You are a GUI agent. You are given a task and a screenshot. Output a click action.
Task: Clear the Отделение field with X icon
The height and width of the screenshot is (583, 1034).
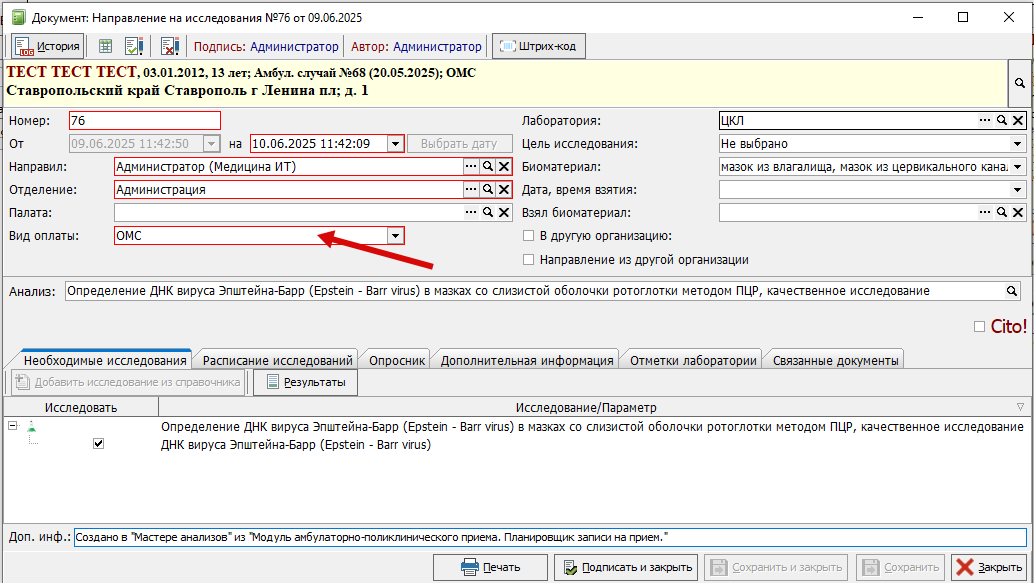point(504,190)
